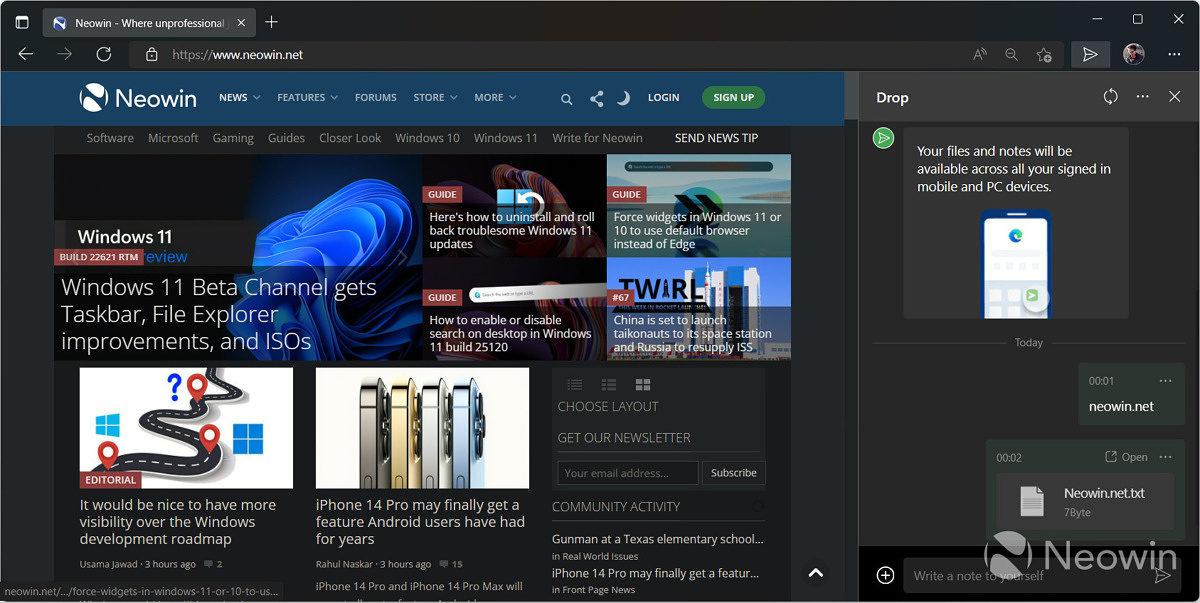Switch to the grid layout
Image resolution: width=1200 pixels, height=603 pixels.
click(643, 384)
